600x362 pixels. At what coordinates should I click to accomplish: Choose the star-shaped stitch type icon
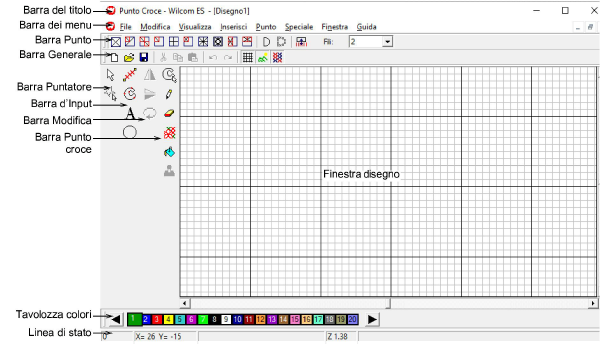pyautogui.click(x=203, y=42)
